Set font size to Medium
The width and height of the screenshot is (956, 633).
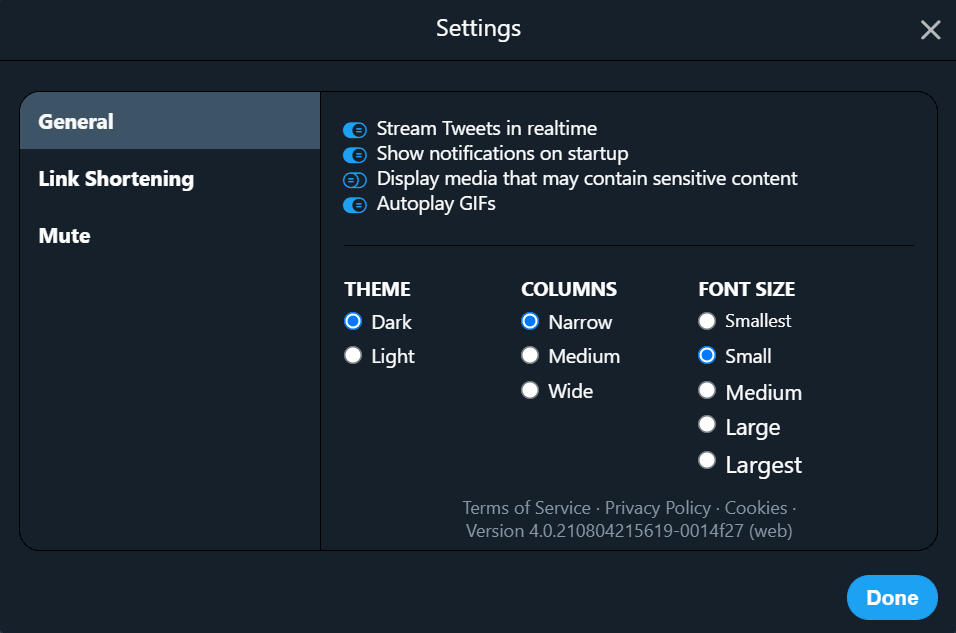pyautogui.click(x=707, y=390)
